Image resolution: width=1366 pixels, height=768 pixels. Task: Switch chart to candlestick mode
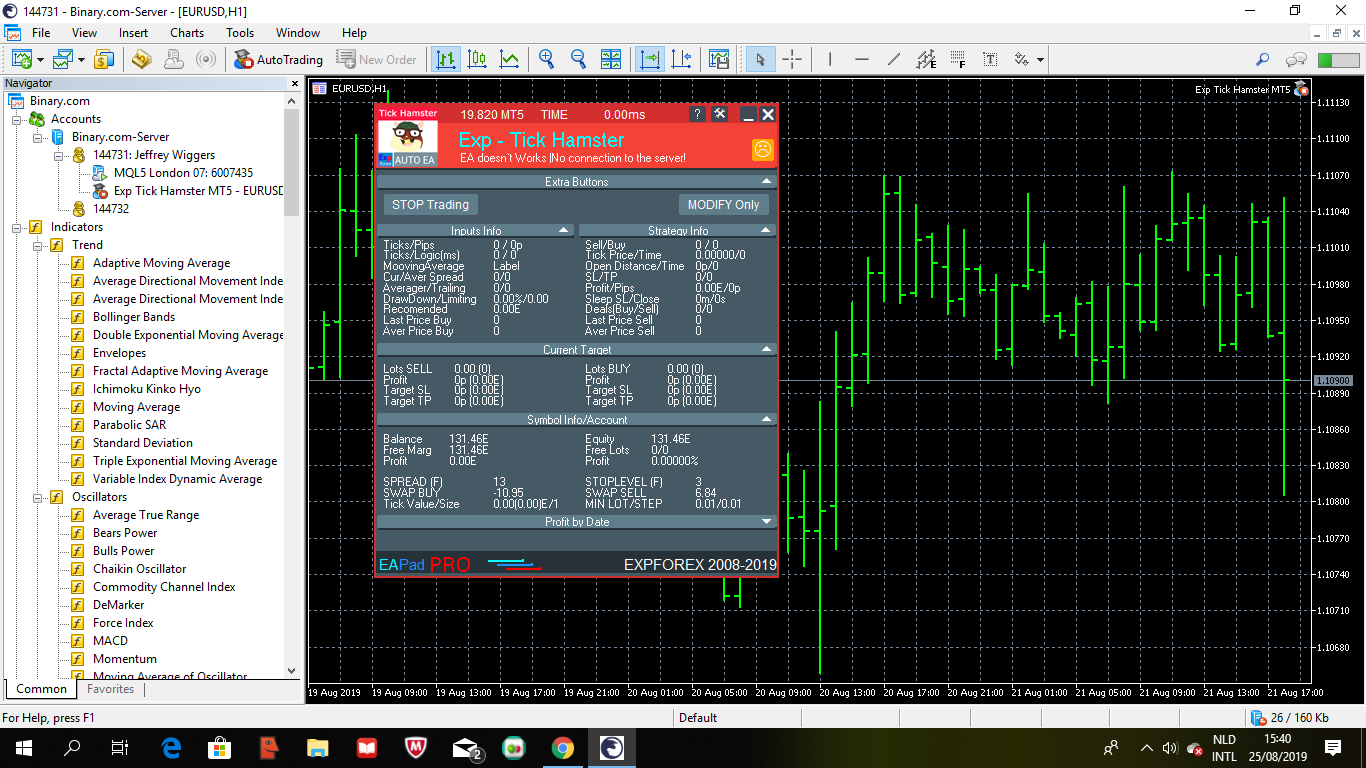(478, 59)
